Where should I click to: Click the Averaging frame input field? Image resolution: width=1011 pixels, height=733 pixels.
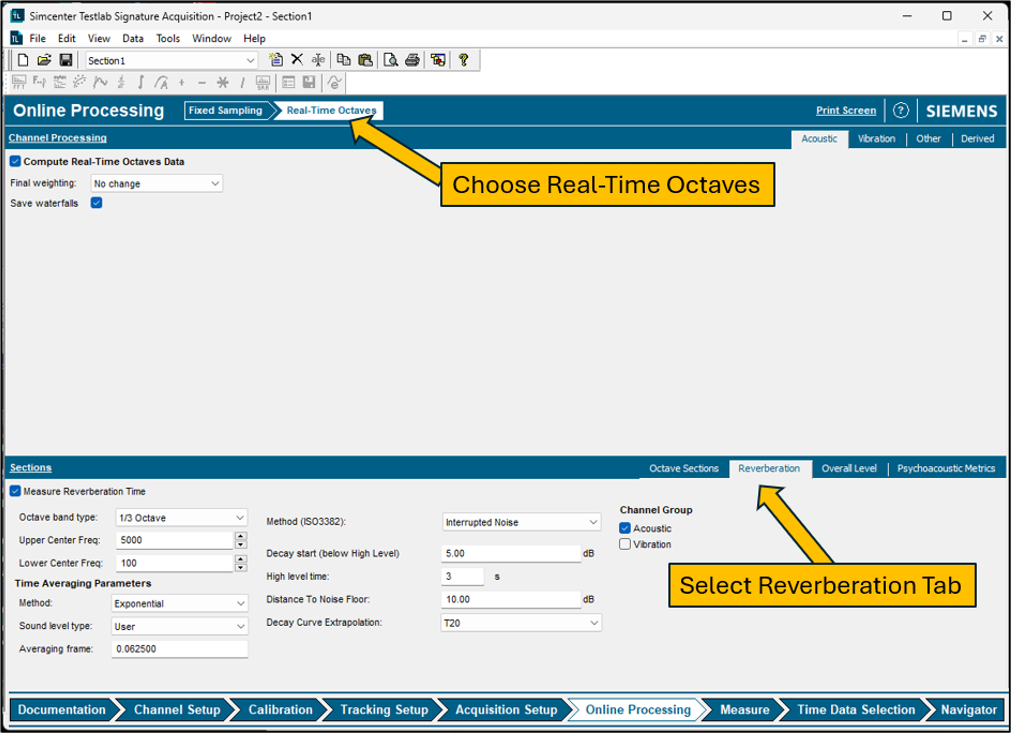click(x=179, y=649)
